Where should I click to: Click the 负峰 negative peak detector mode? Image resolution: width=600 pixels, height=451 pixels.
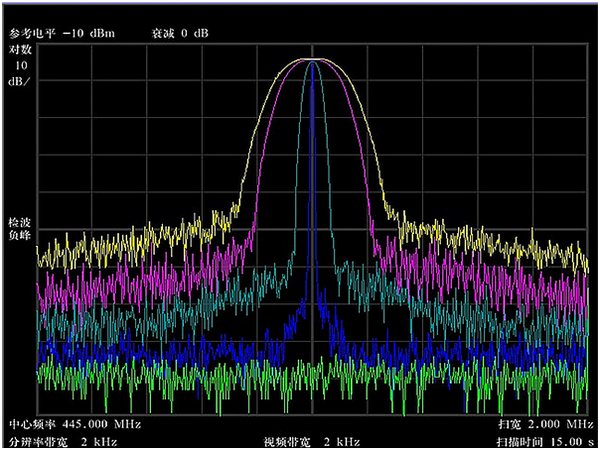tap(19, 237)
